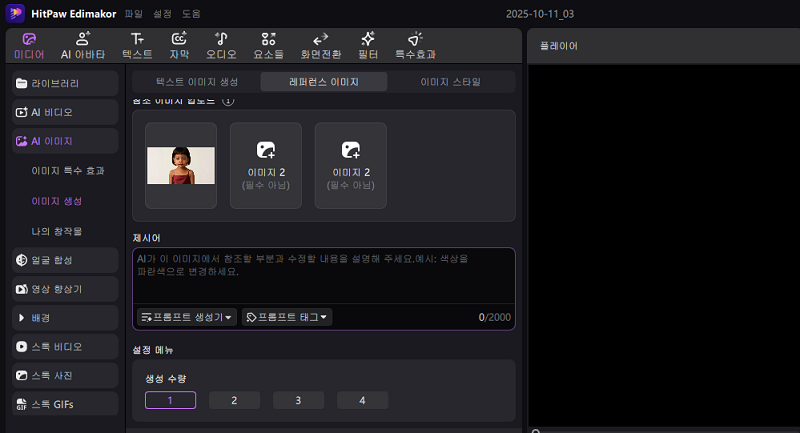Click the 얼굴 합성 sidebar button

point(65,260)
